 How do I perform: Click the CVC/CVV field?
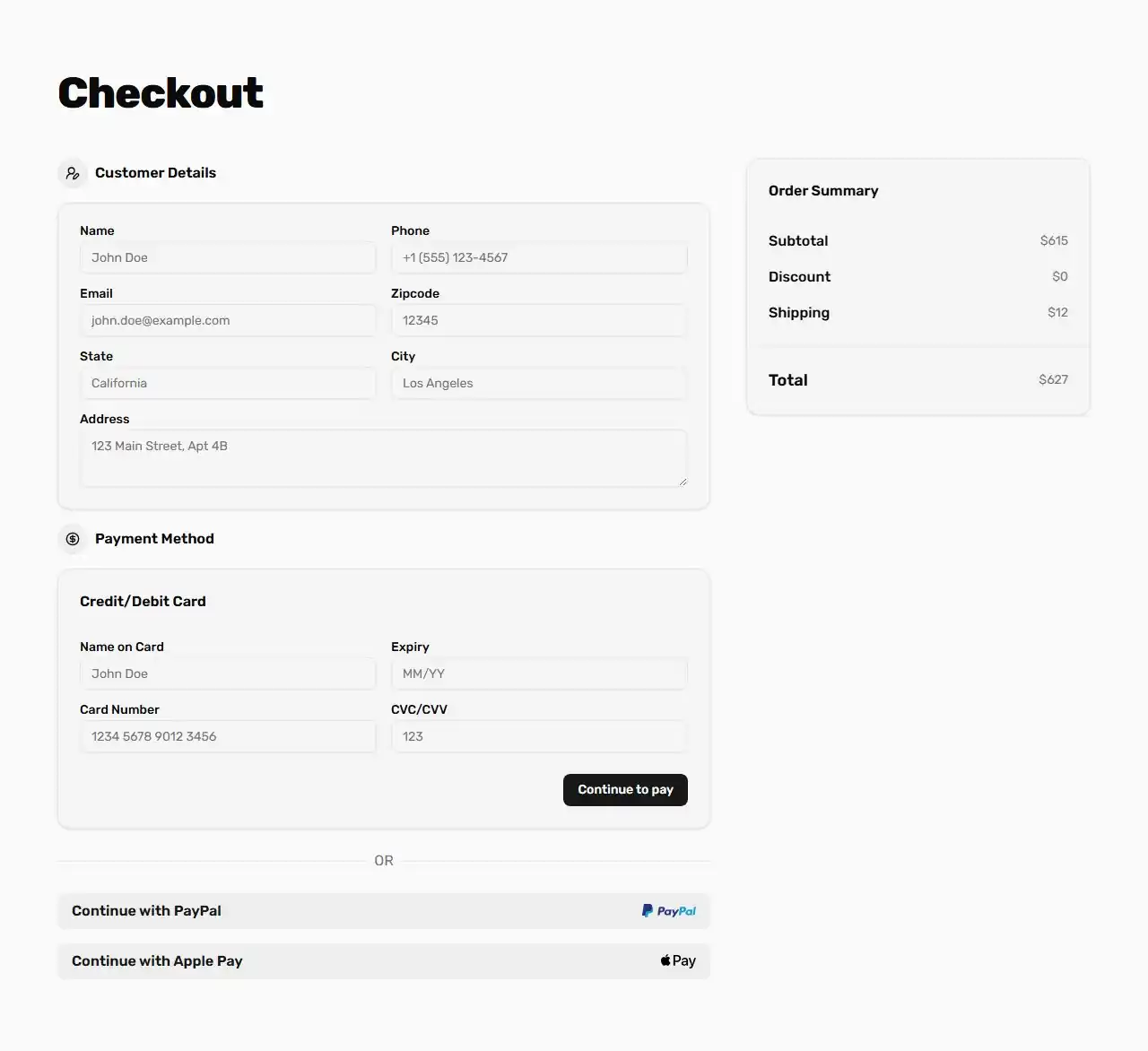click(x=538, y=736)
